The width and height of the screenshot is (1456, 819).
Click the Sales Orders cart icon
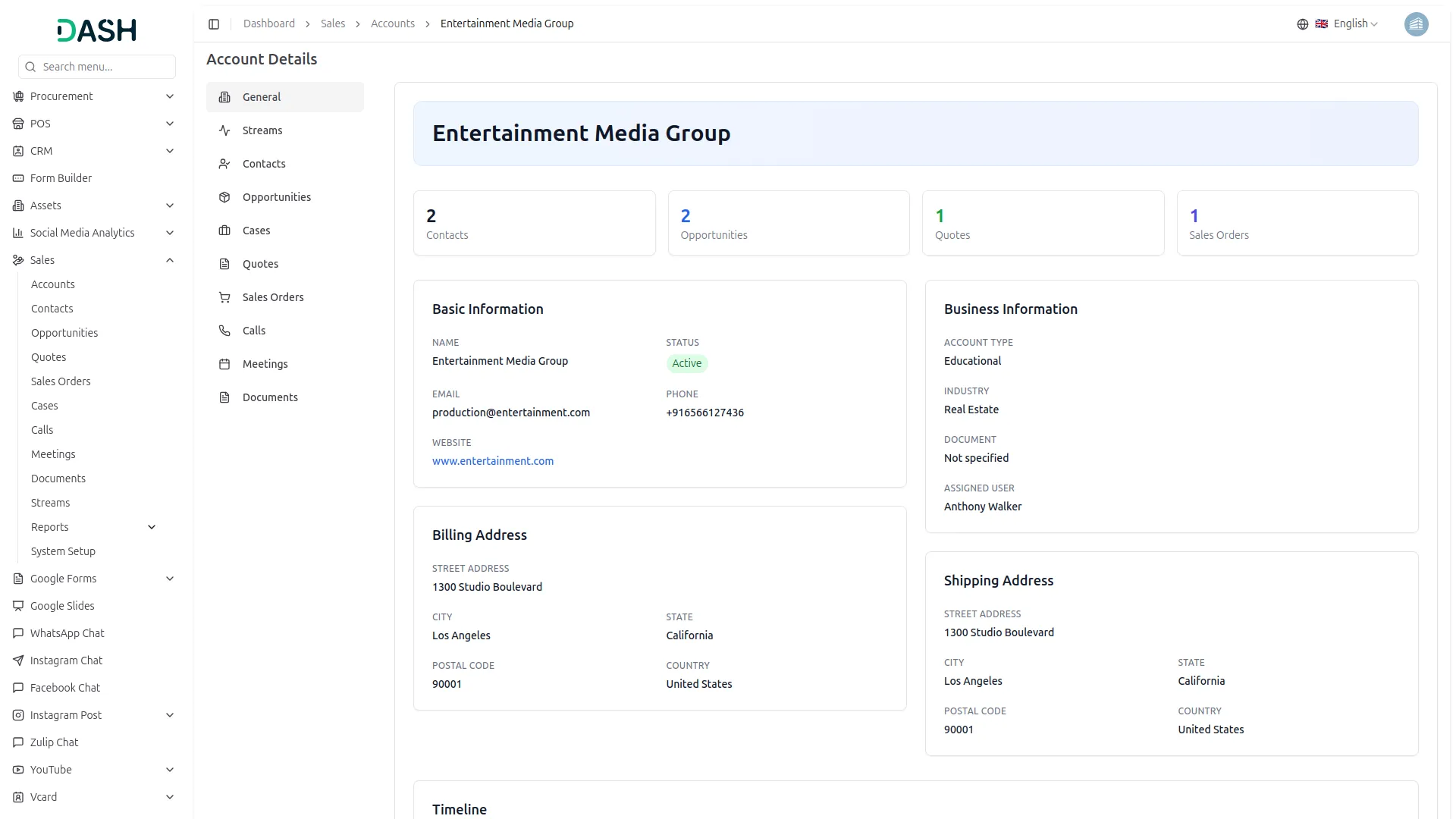click(224, 297)
